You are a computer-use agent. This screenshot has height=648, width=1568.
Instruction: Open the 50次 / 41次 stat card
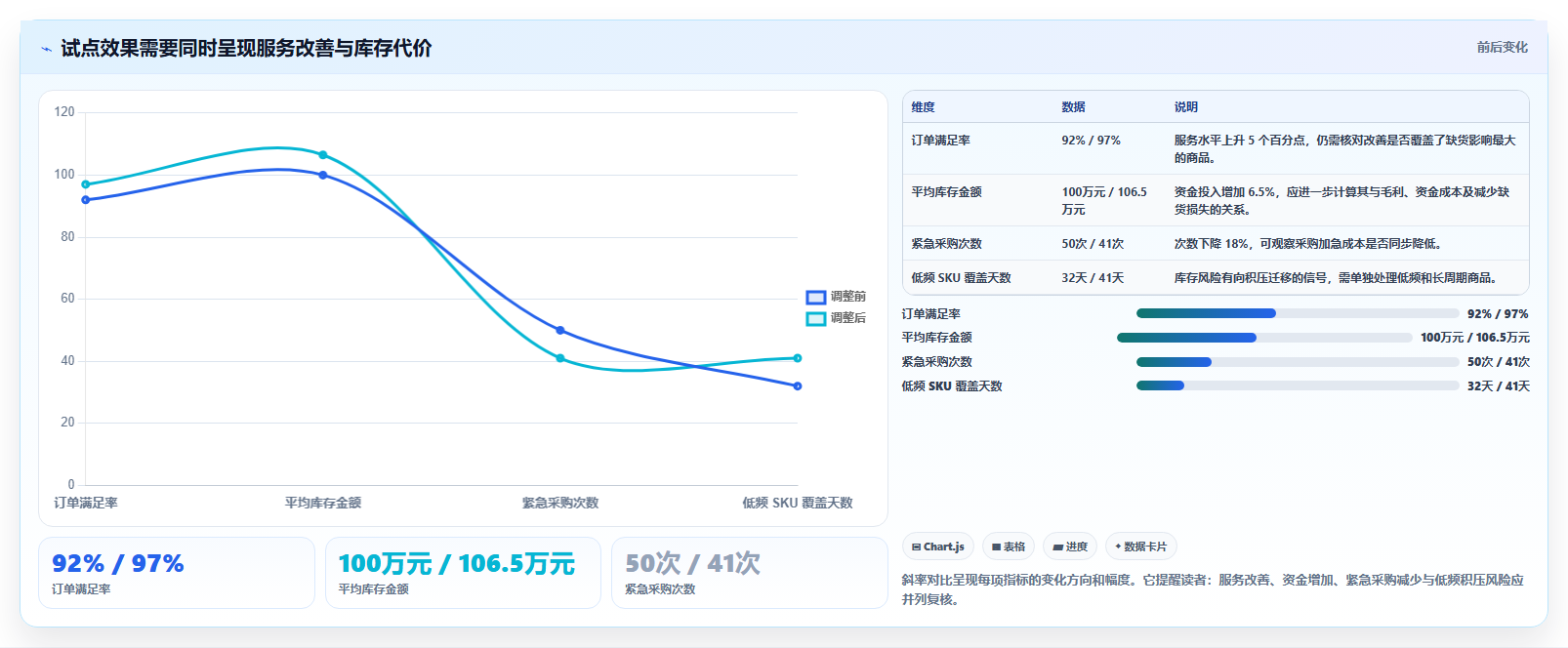[749, 573]
